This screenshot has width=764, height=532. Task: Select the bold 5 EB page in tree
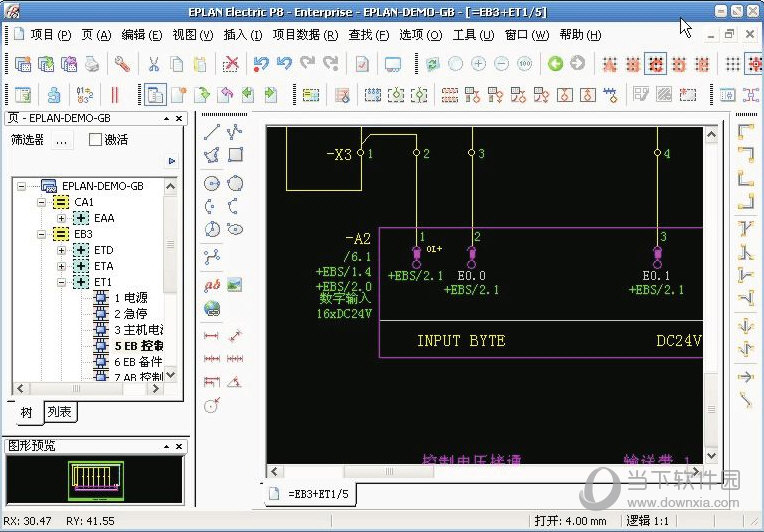click(138, 346)
